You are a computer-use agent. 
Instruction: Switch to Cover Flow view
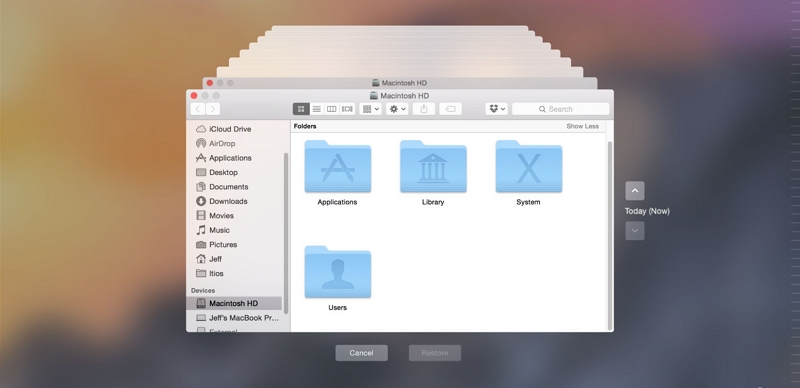coord(347,109)
